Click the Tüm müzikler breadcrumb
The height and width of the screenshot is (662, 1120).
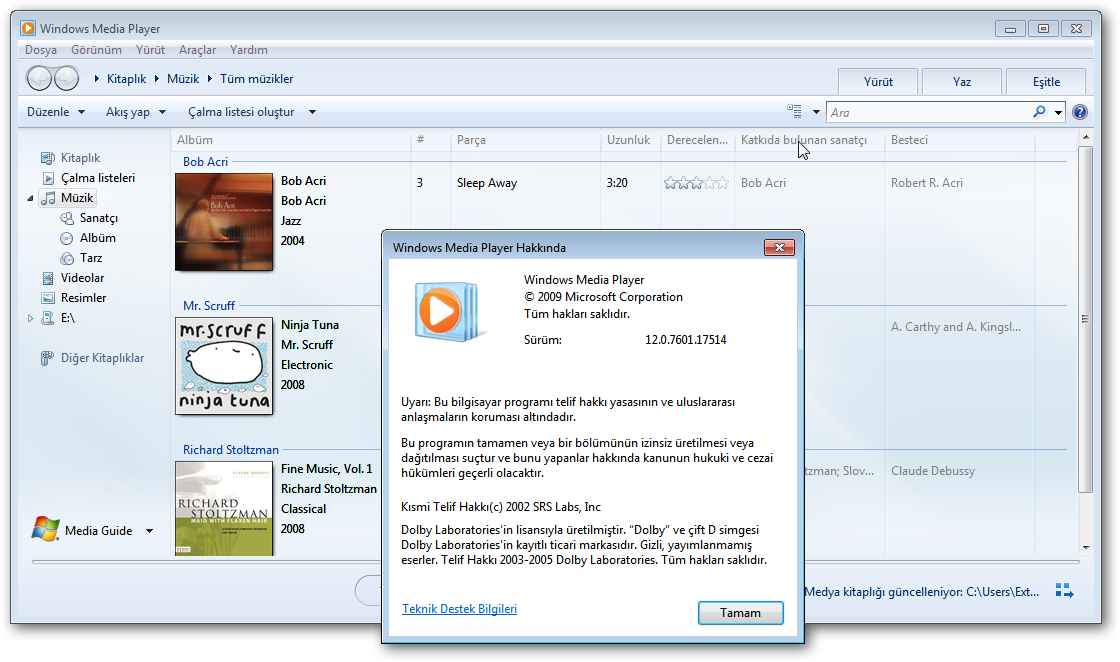pos(256,79)
